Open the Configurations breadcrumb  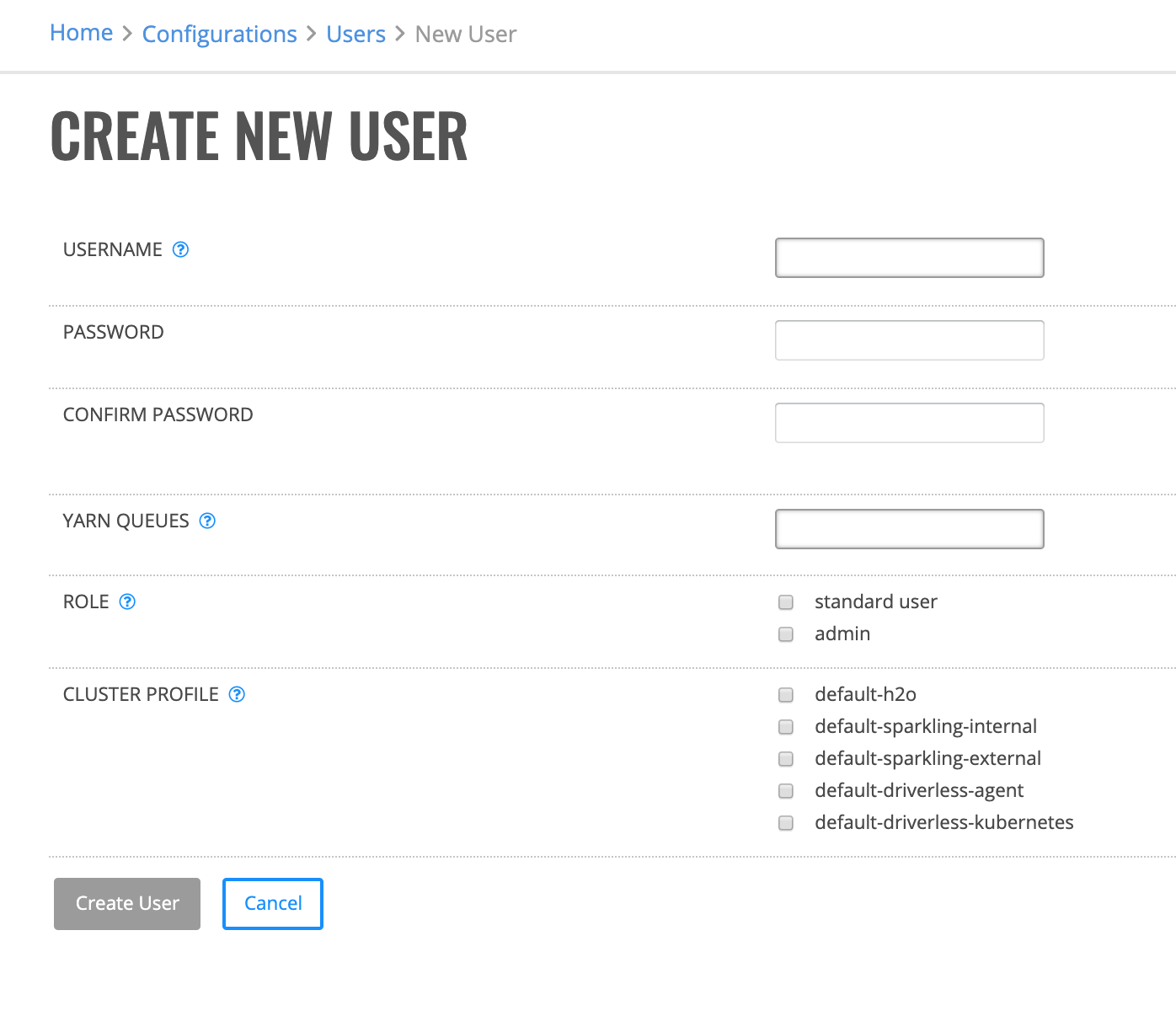pos(219,34)
